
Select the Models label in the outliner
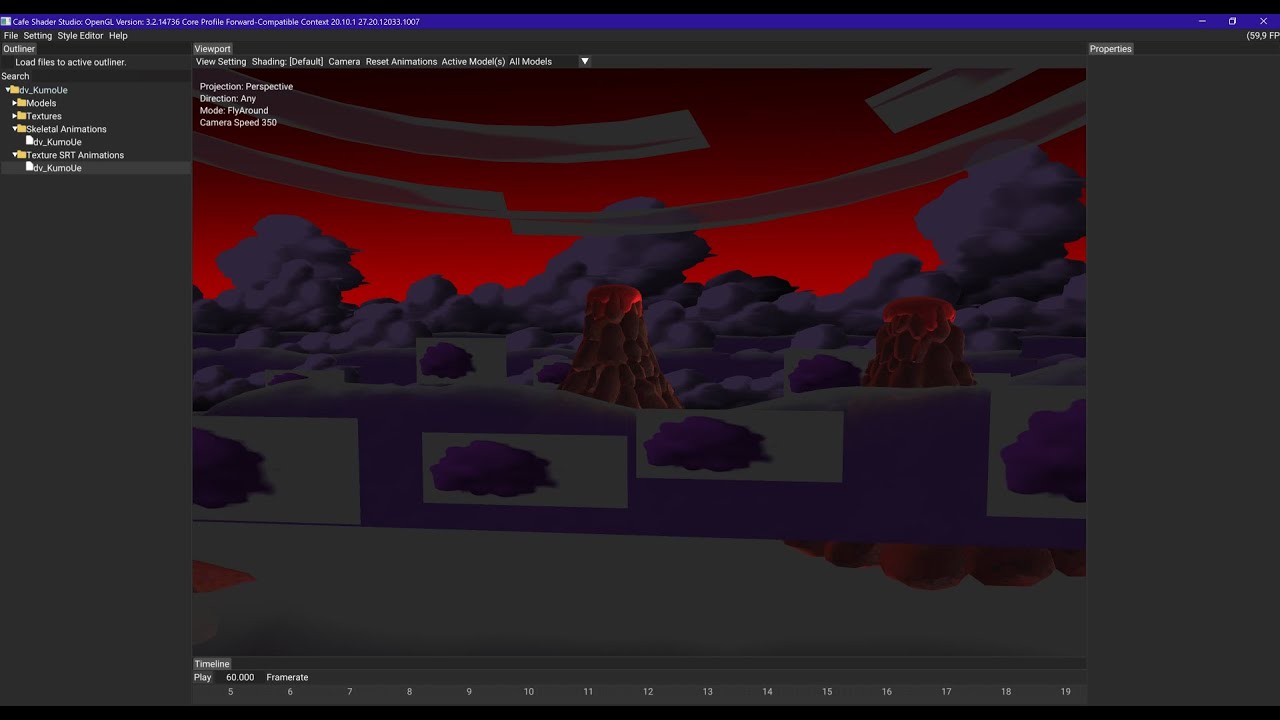(41, 103)
